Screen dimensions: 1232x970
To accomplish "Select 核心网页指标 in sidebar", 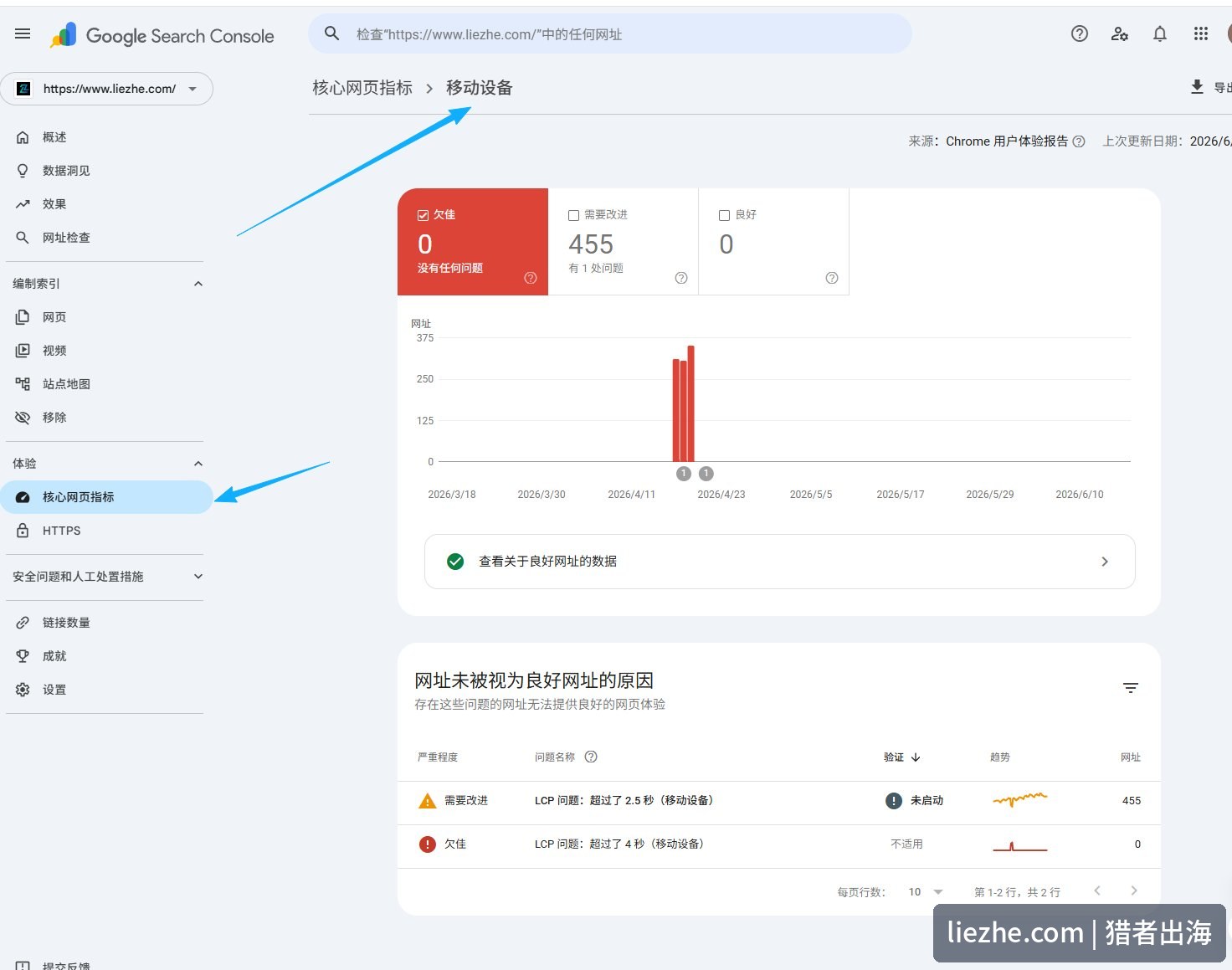I will (105, 497).
